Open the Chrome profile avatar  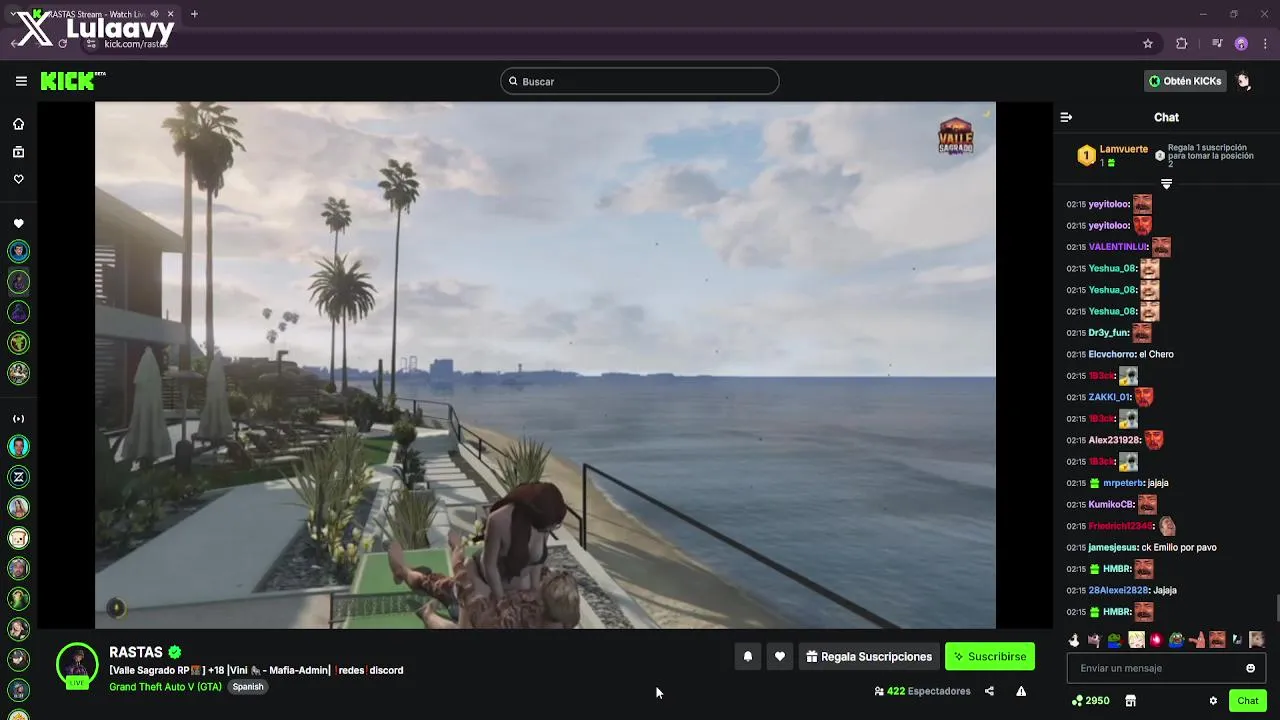(x=1241, y=43)
